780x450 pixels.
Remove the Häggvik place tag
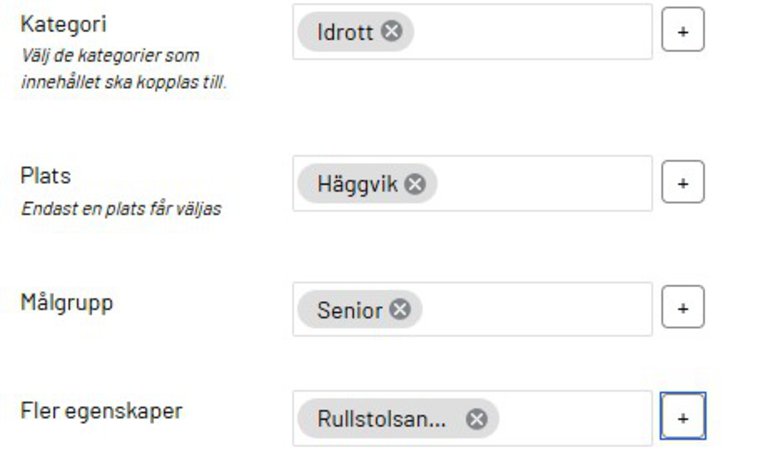point(415,184)
